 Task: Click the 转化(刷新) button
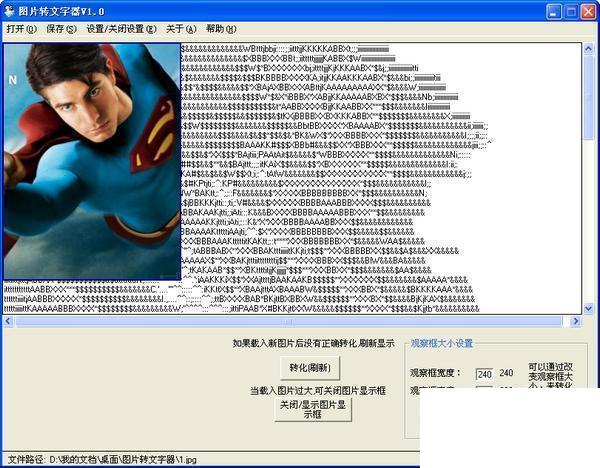pyautogui.click(x=310, y=368)
